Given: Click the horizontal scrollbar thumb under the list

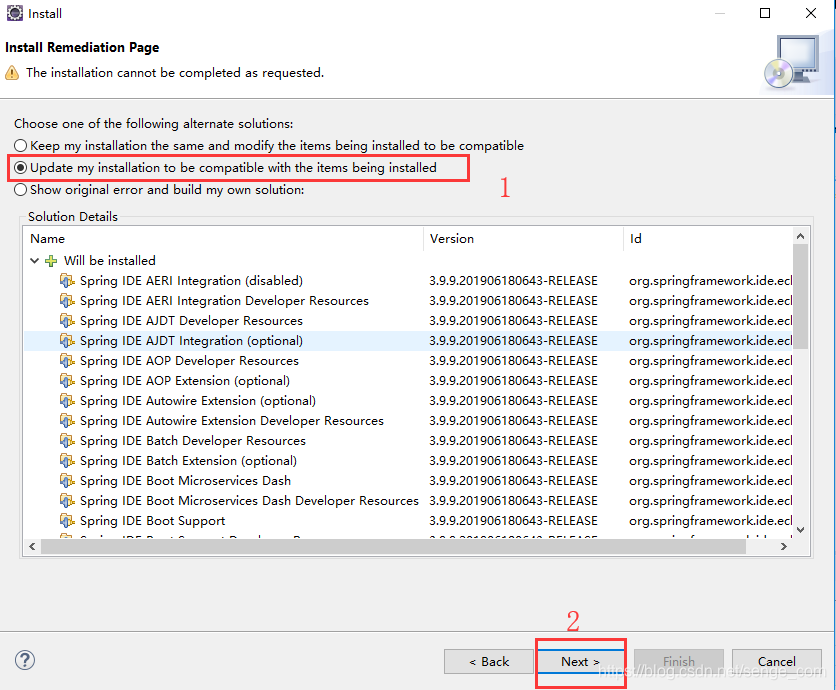Looking at the screenshot, I should coord(393,547).
